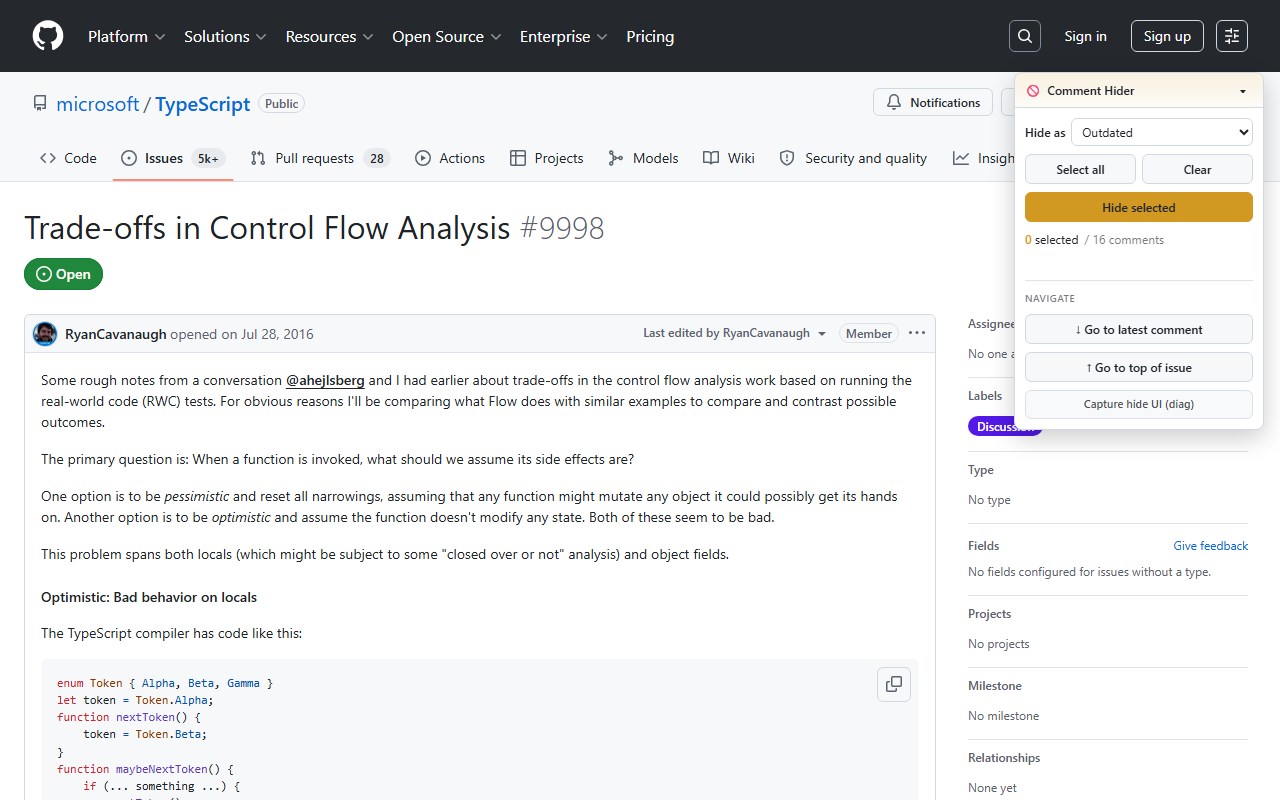Open the header settings sliders icon
Image resolution: width=1280 pixels, height=800 pixels.
tap(1232, 36)
